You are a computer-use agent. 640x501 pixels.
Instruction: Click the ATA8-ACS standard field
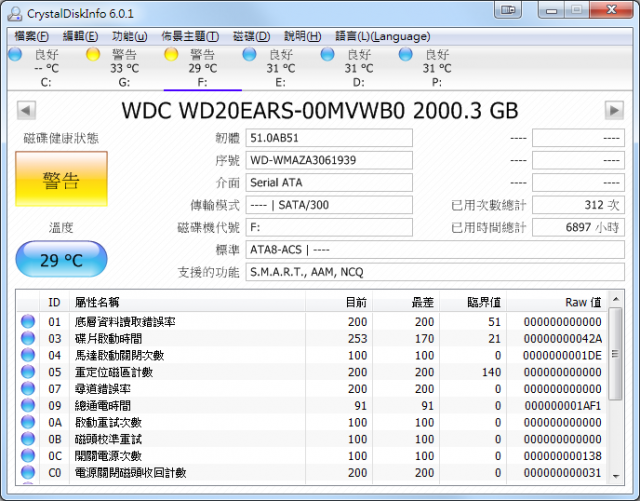point(435,249)
